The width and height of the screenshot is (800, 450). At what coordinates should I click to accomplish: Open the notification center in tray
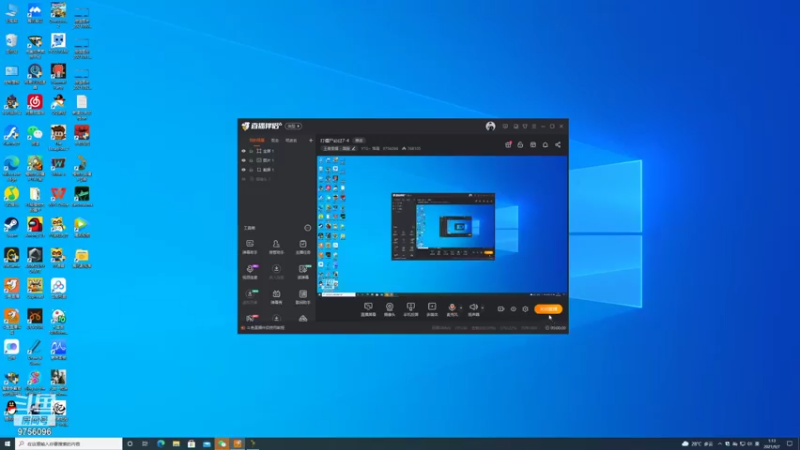[x=789, y=444]
